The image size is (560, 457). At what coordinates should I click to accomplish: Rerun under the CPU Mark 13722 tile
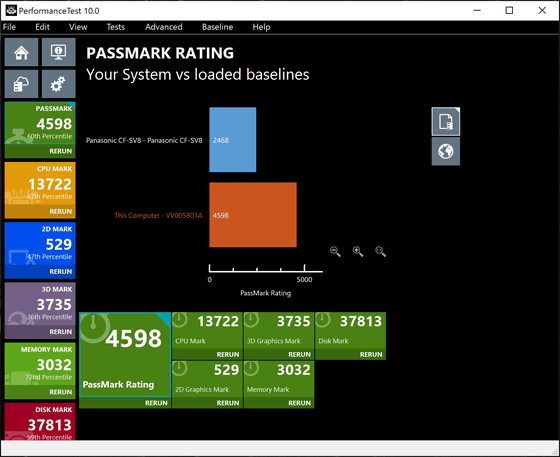228,355
